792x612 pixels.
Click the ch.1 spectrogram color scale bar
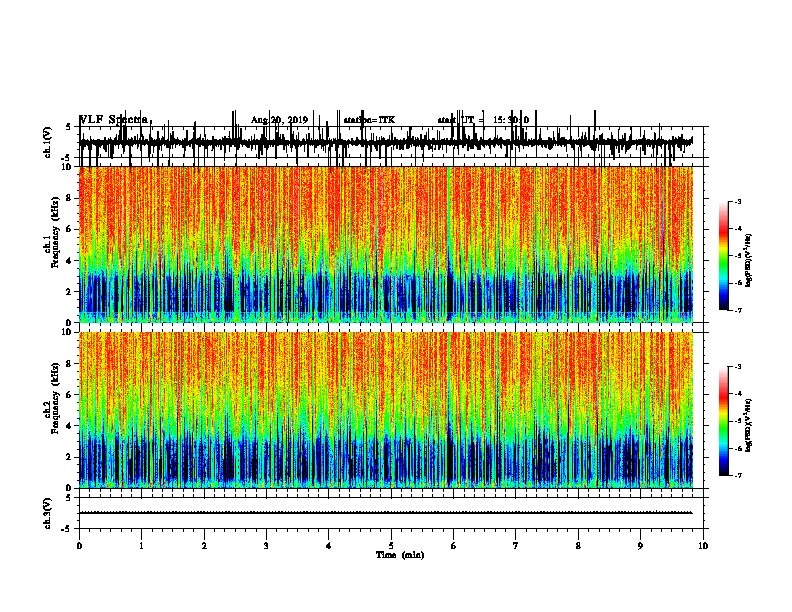click(724, 256)
